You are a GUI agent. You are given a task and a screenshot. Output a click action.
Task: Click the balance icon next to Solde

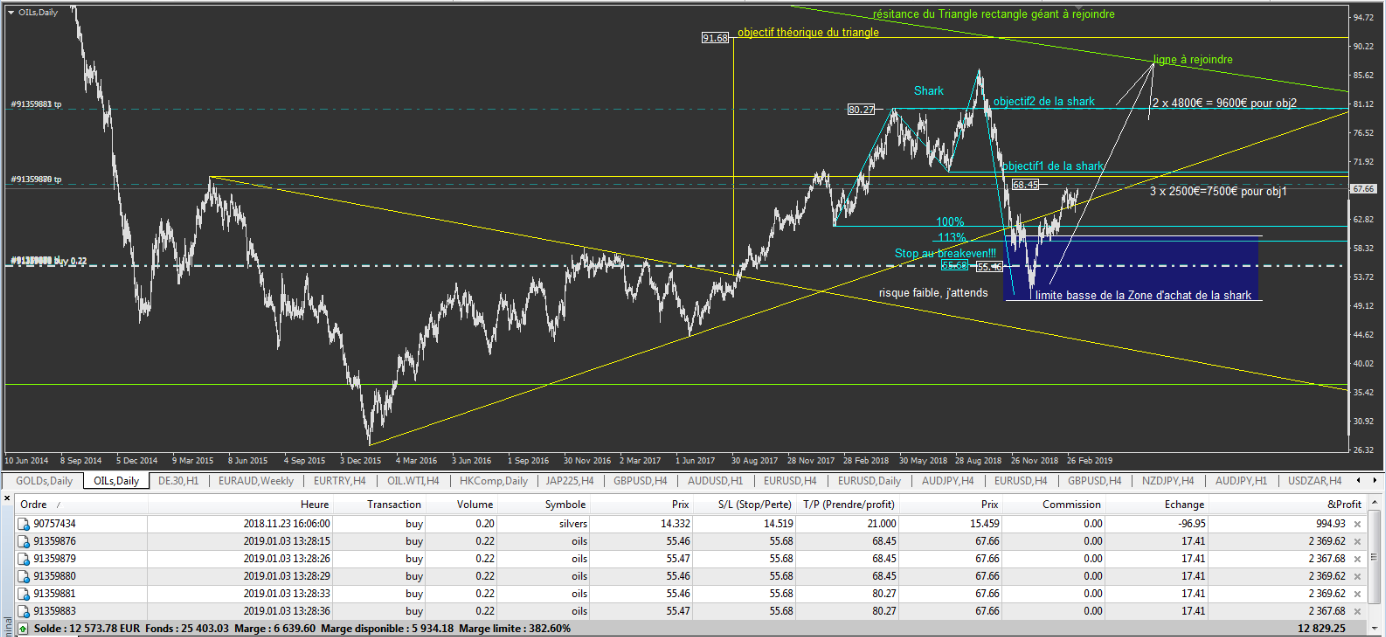pyautogui.click(x=24, y=628)
